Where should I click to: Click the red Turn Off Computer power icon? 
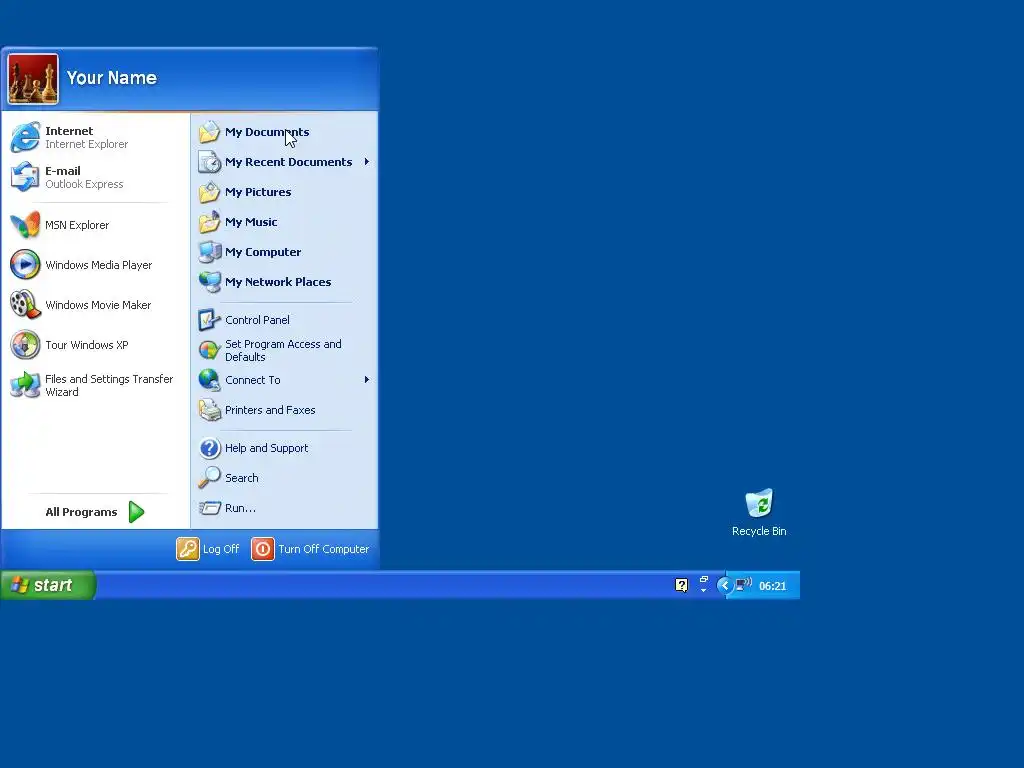(263, 549)
